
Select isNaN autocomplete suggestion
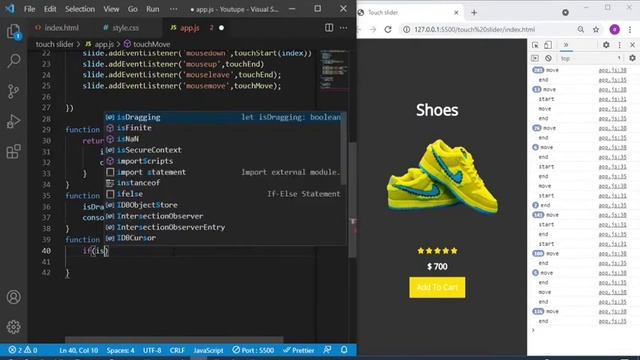[223, 139]
